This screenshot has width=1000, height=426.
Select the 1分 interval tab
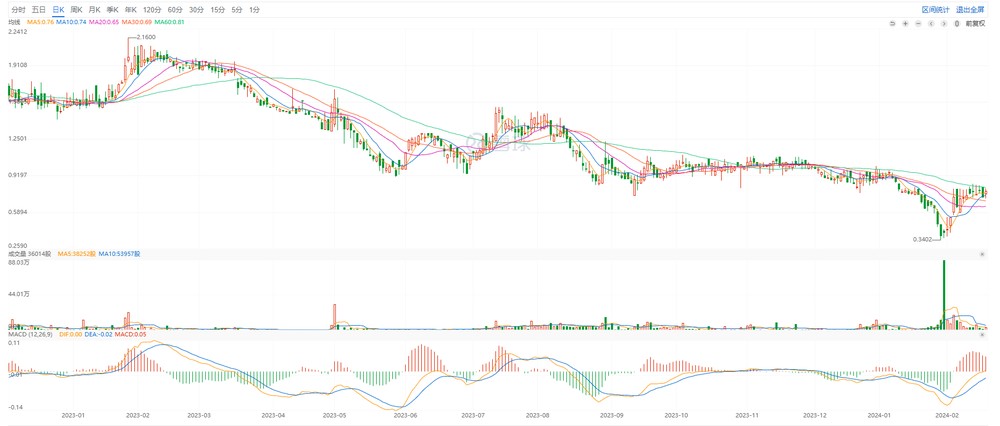[255, 9]
